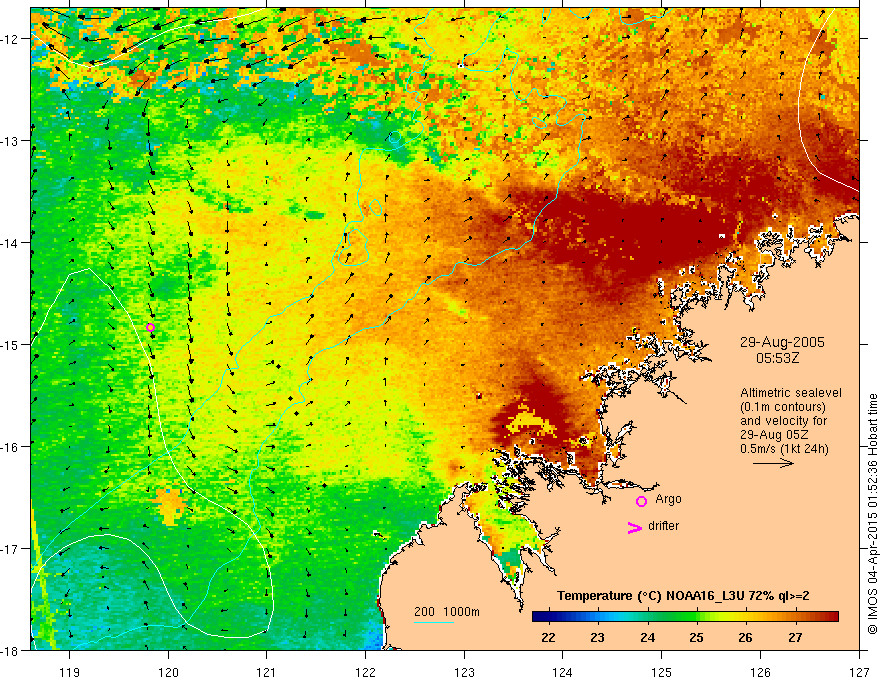Screen dimensions: 880x680
Task: Click the '(0.1m contours)' text
Action: 783,407
